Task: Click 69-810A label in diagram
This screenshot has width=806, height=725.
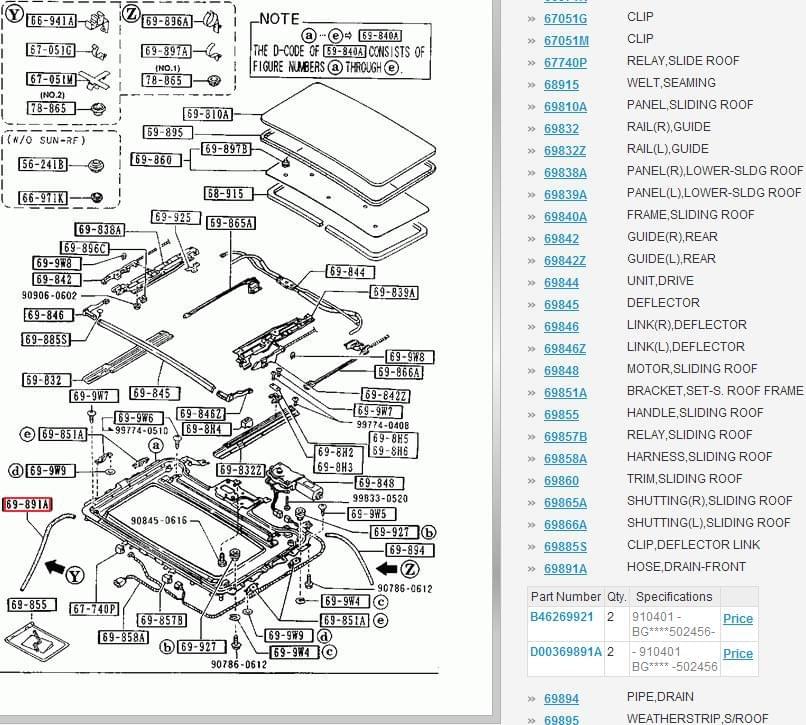Action: click(x=208, y=114)
